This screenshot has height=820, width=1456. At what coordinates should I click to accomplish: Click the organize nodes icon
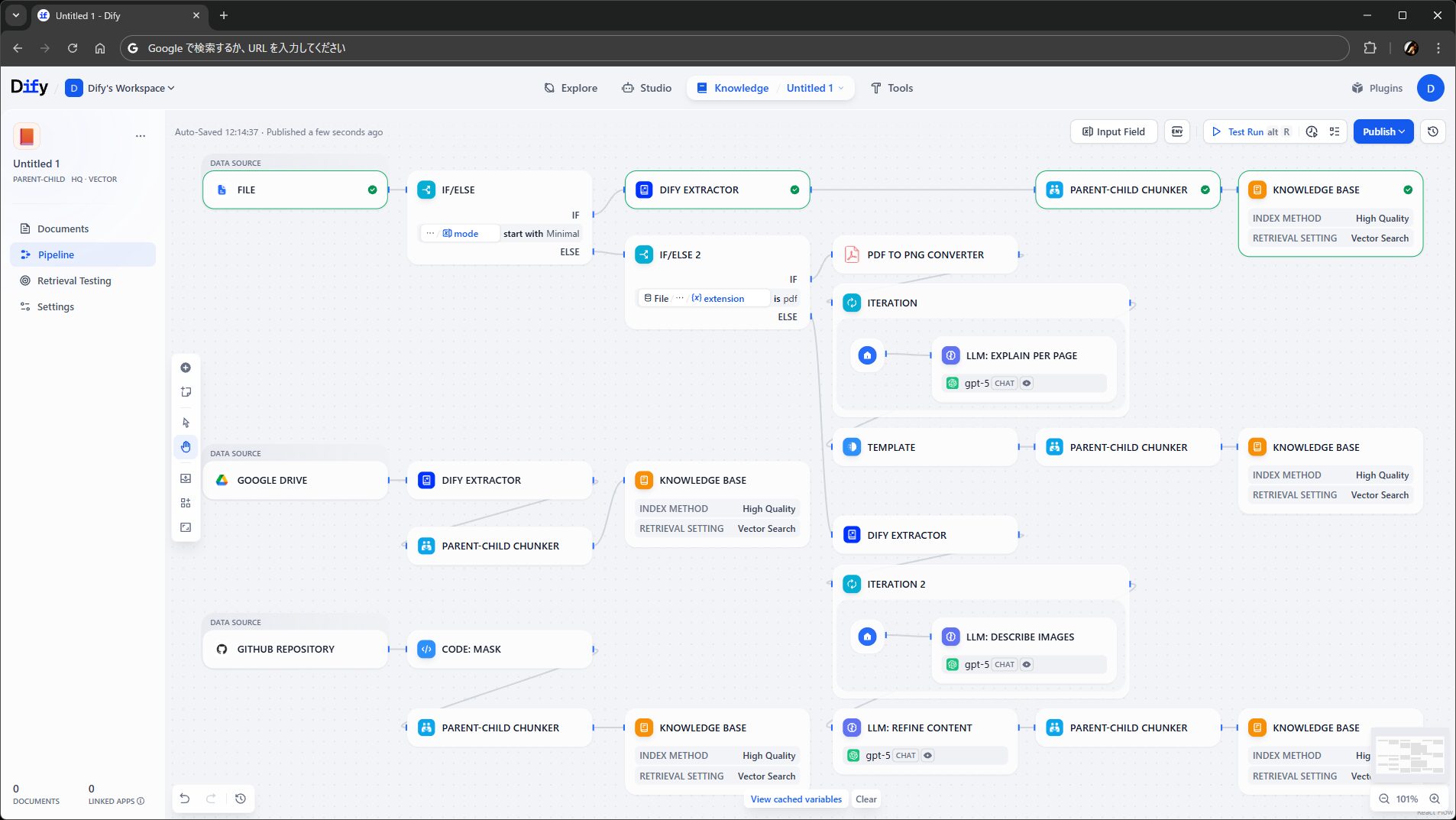tap(186, 503)
